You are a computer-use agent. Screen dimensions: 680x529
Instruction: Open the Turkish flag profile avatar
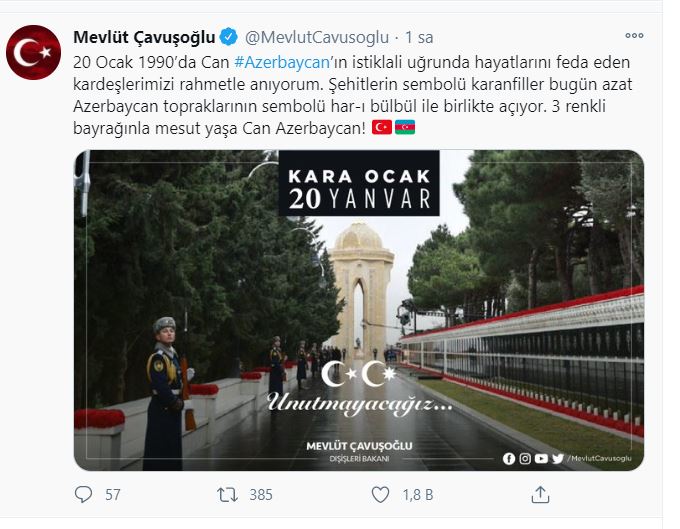pyautogui.click(x=33, y=52)
